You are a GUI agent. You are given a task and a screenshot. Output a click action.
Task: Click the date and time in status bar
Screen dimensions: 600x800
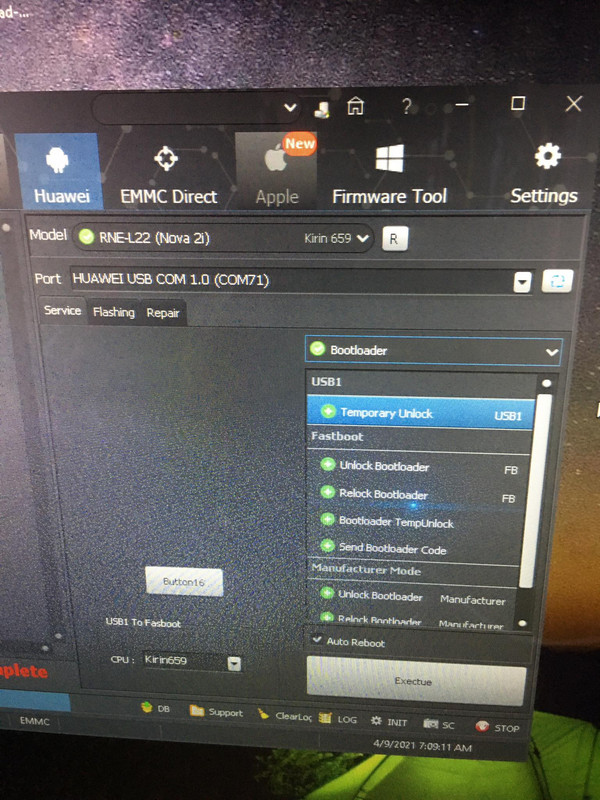422,746
